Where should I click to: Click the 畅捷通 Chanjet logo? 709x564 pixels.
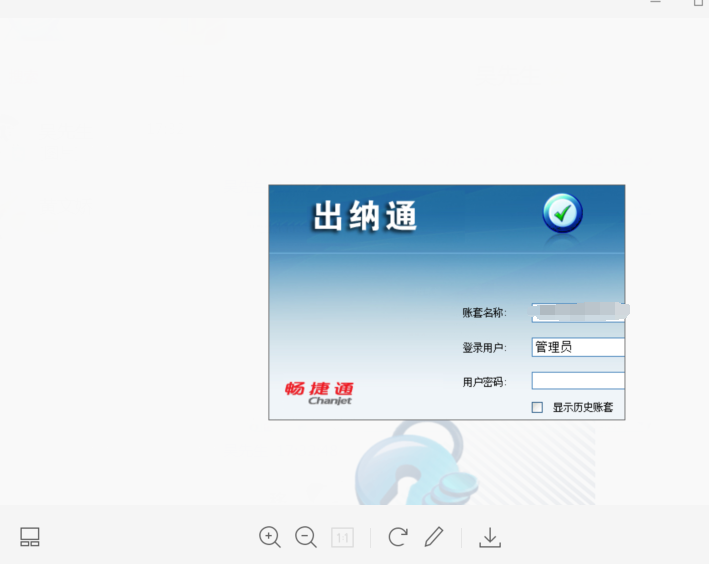[x=319, y=393]
